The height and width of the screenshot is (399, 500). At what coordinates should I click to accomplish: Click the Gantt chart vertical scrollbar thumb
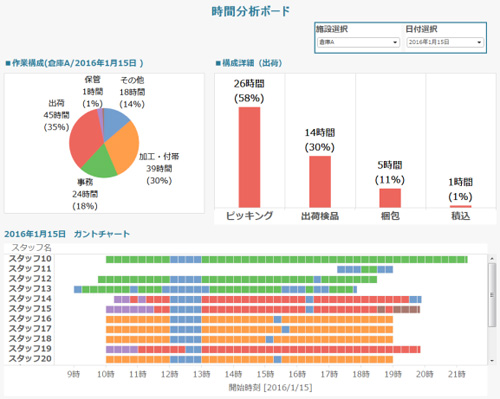pyautogui.click(x=492, y=295)
